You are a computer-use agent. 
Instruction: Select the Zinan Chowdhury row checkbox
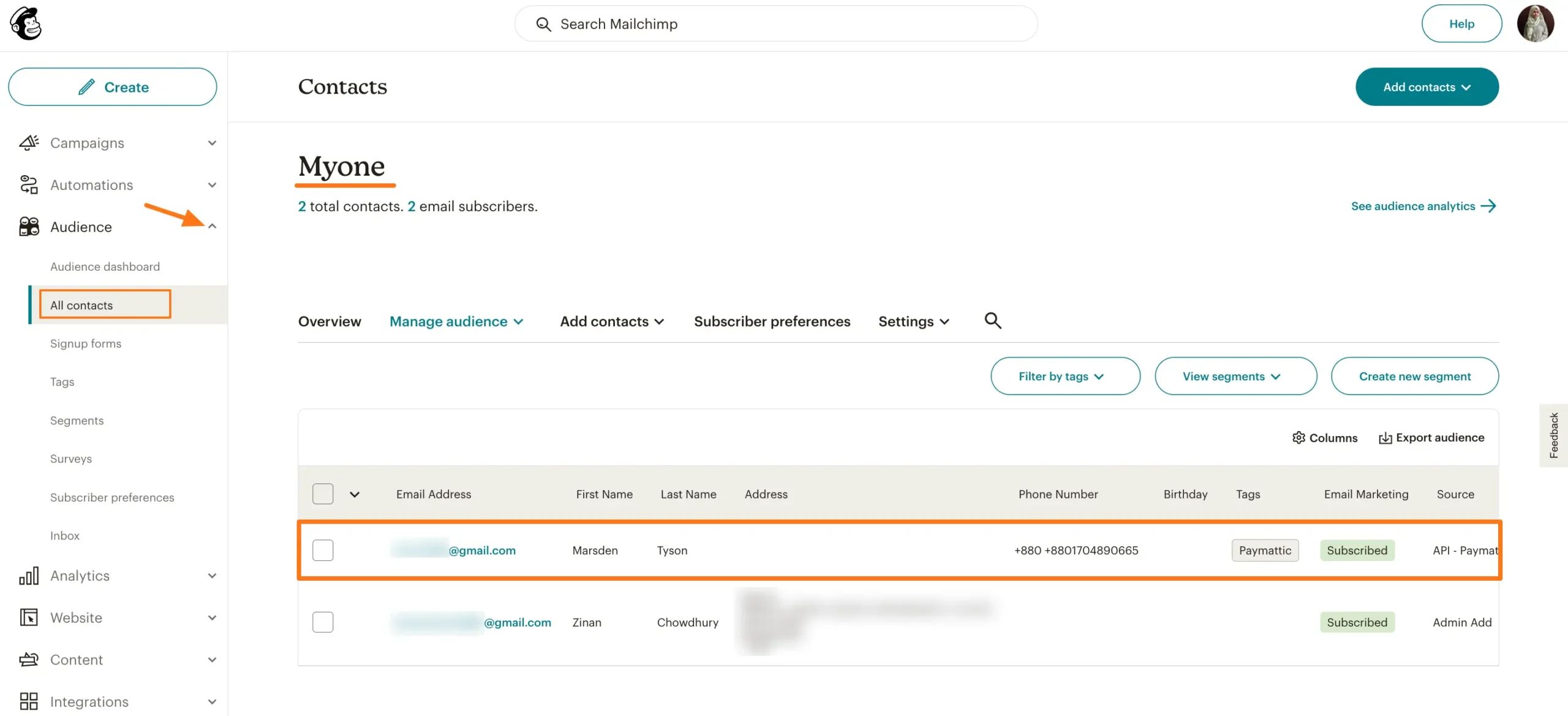(323, 622)
